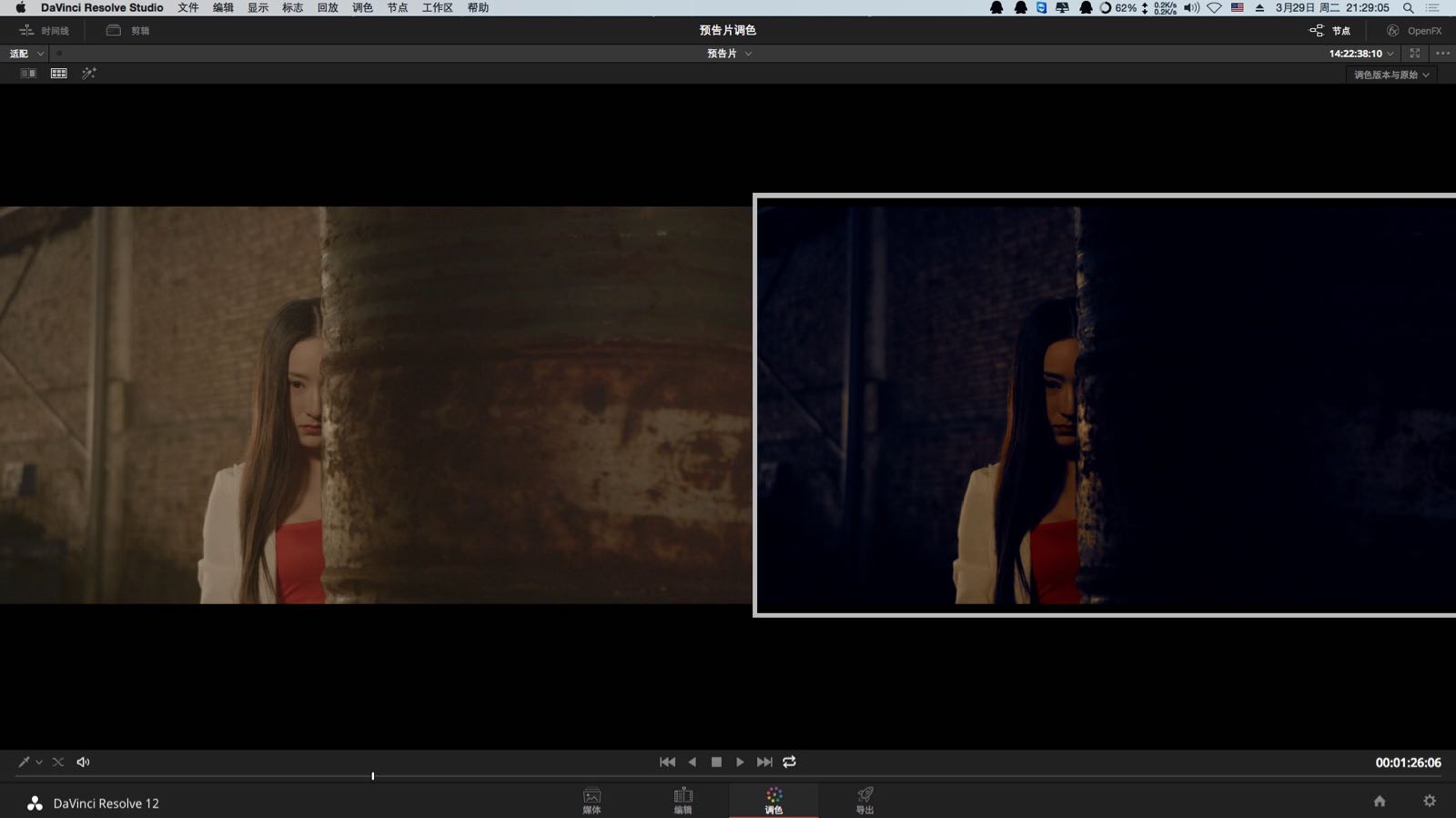Image resolution: width=1456 pixels, height=818 pixels.
Task: Click the date and time 3月29日 周二
Action: [x=1308, y=7]
